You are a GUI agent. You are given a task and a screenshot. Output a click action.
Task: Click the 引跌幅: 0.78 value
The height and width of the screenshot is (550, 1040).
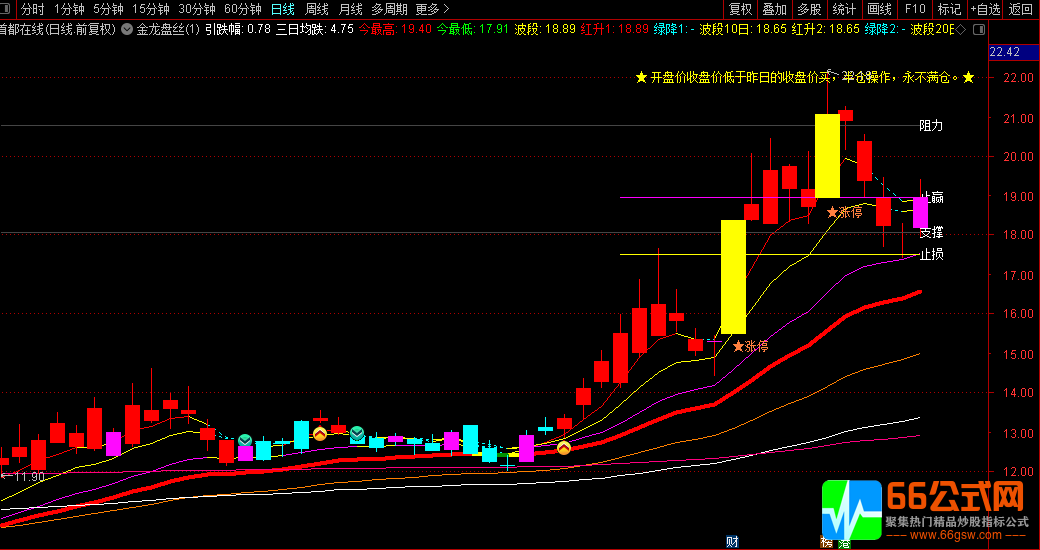(x=237, y=29)
